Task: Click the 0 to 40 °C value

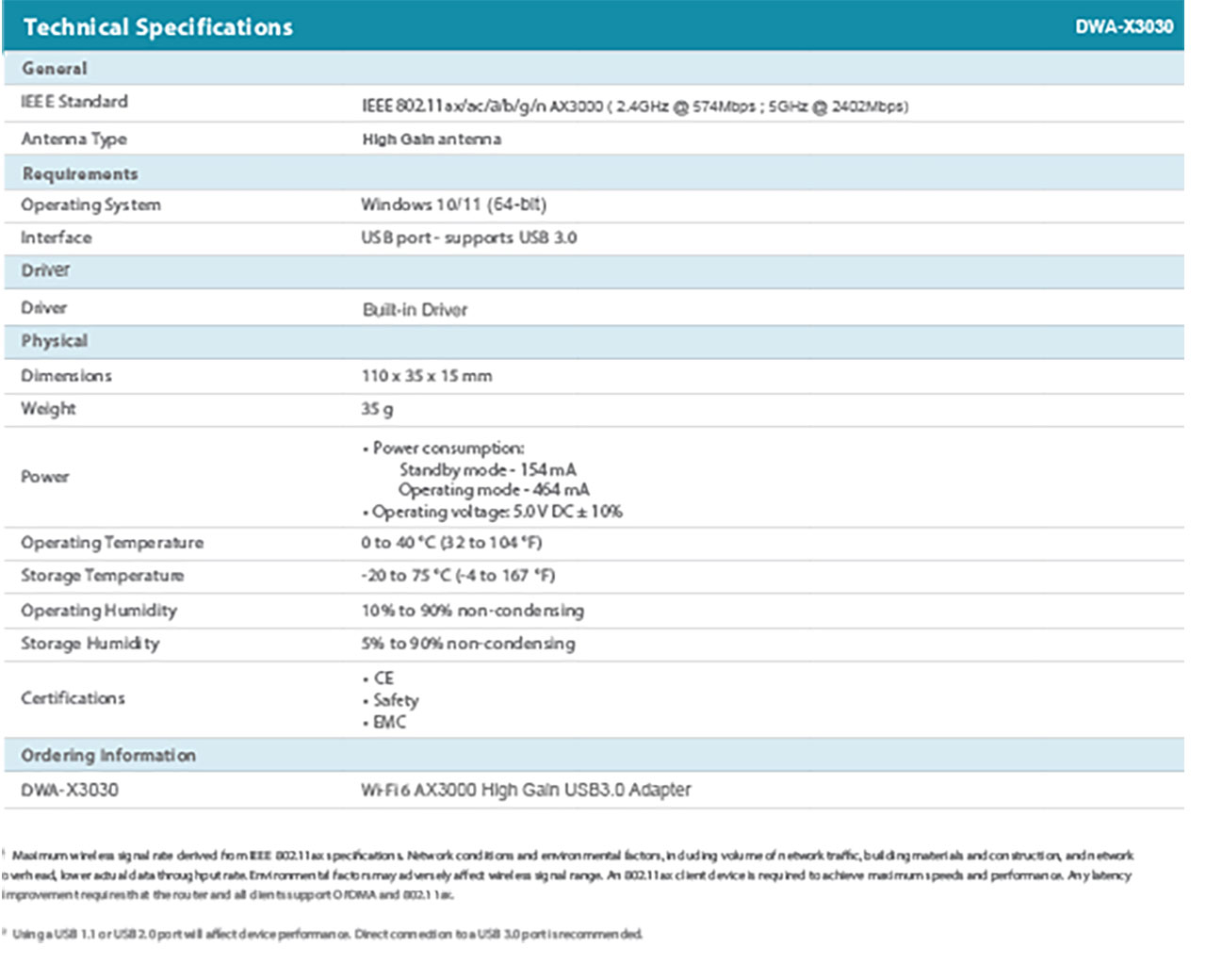Action: (451, 543)
